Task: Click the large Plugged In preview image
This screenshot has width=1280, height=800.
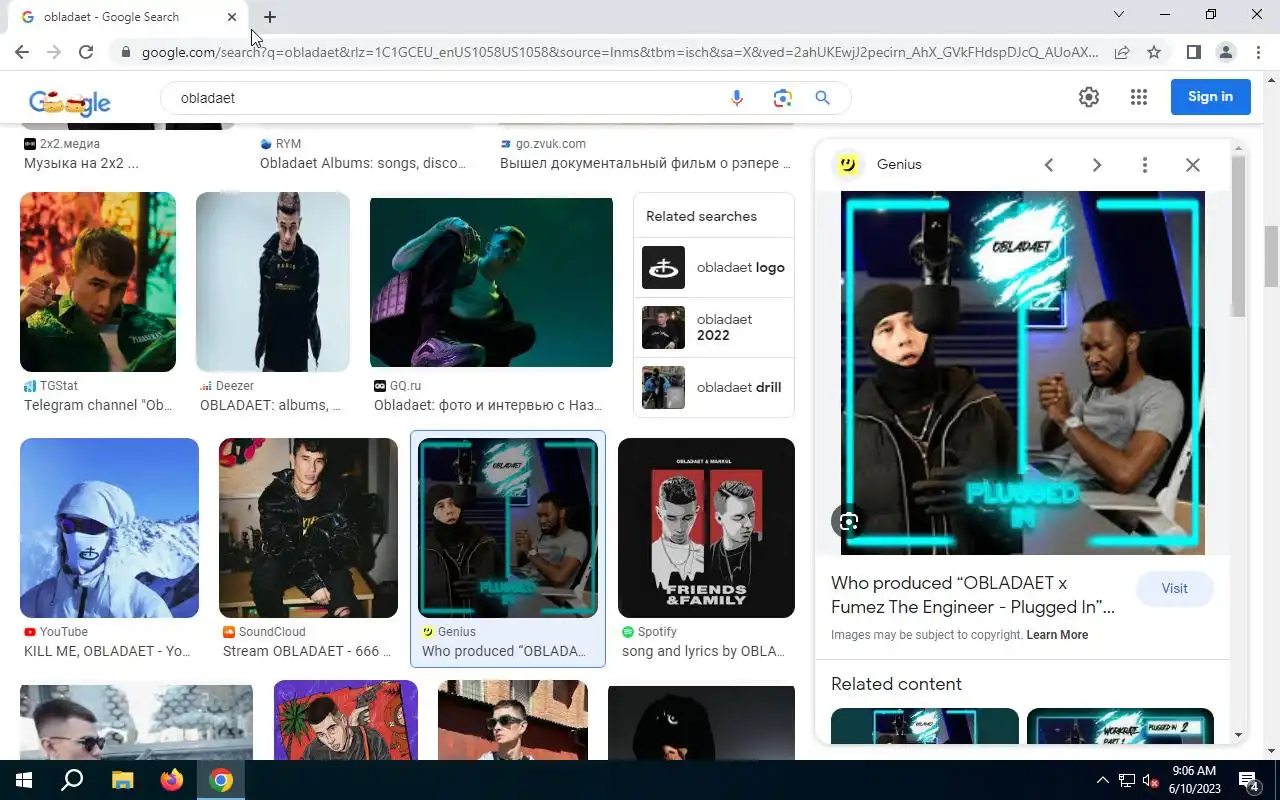Action: 1023,372
